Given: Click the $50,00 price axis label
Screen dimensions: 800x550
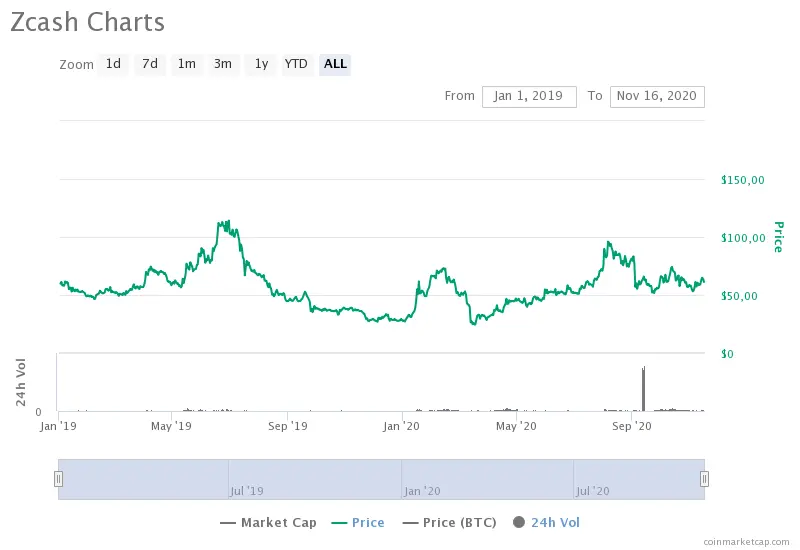Looking at the screenshot, I should pyautogui.click(x=739, y=296).
